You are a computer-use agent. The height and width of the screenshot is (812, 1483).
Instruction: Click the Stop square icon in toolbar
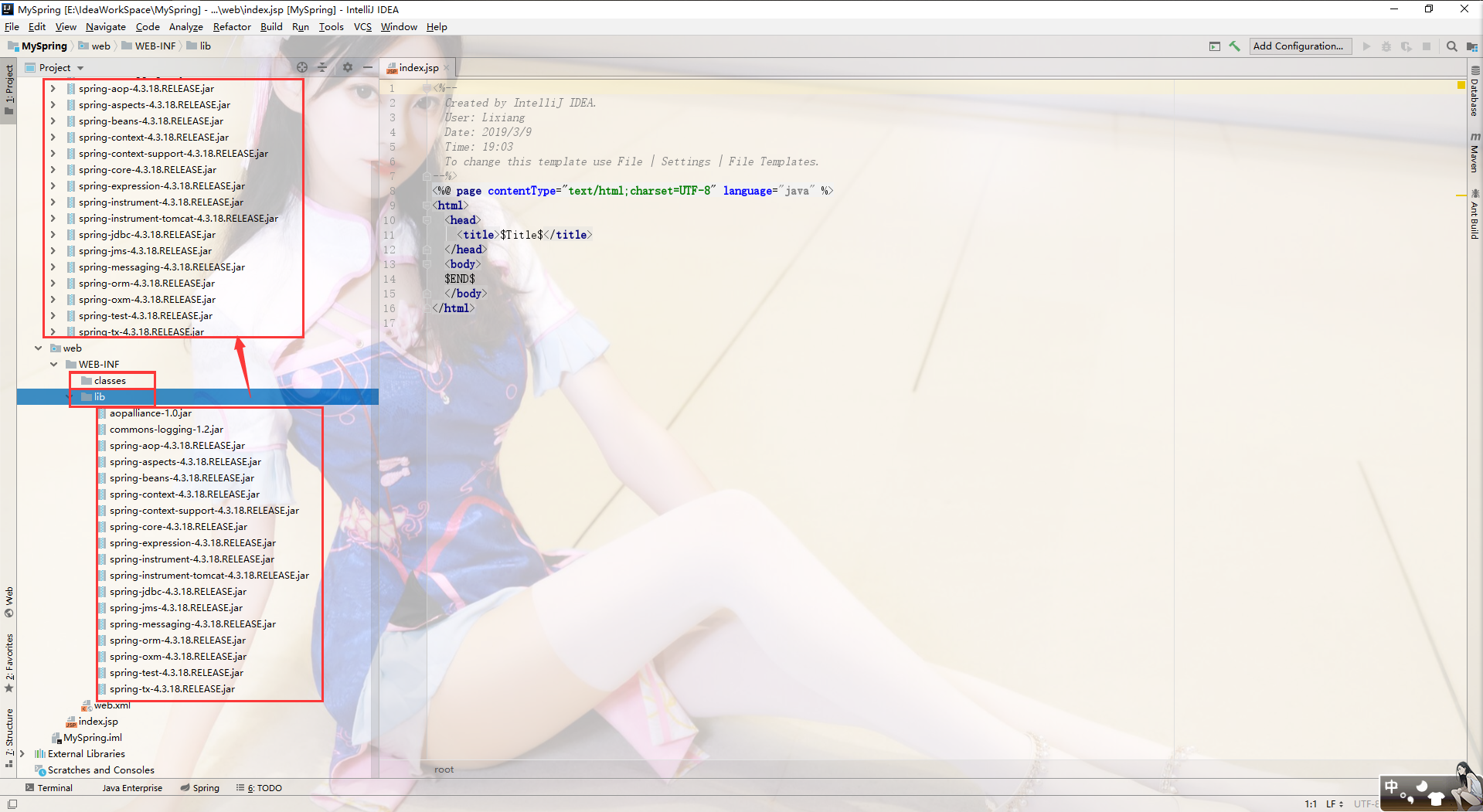pos(1427,46)
